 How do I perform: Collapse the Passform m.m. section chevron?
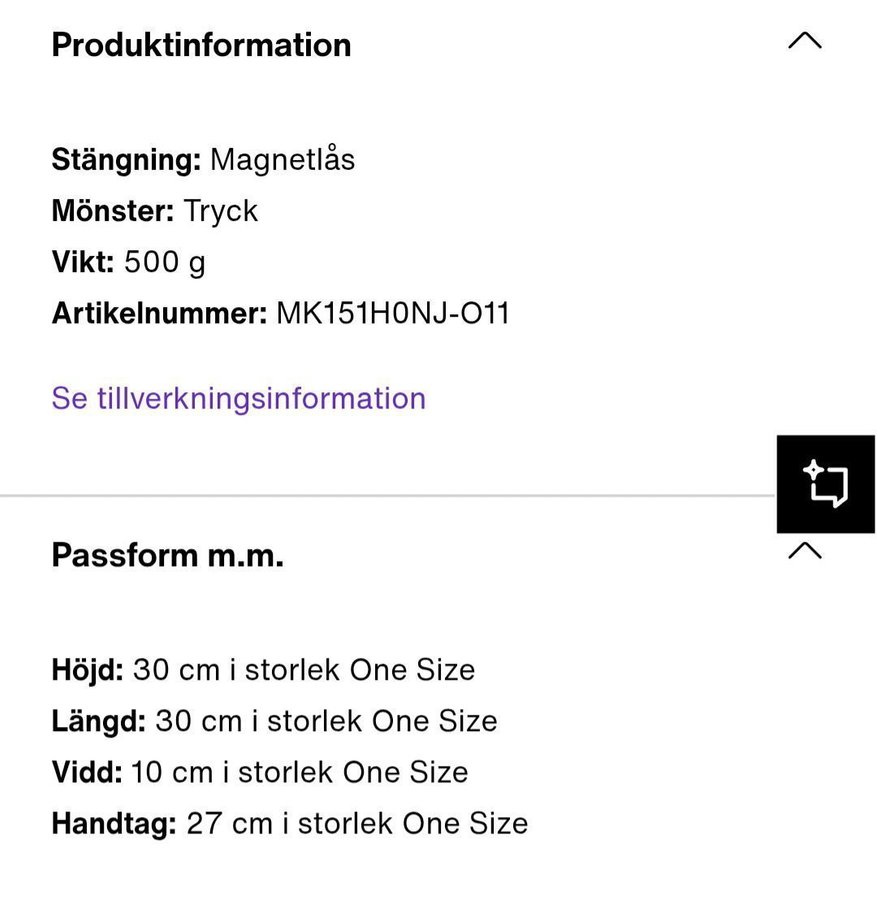click(x=804, y=550)
